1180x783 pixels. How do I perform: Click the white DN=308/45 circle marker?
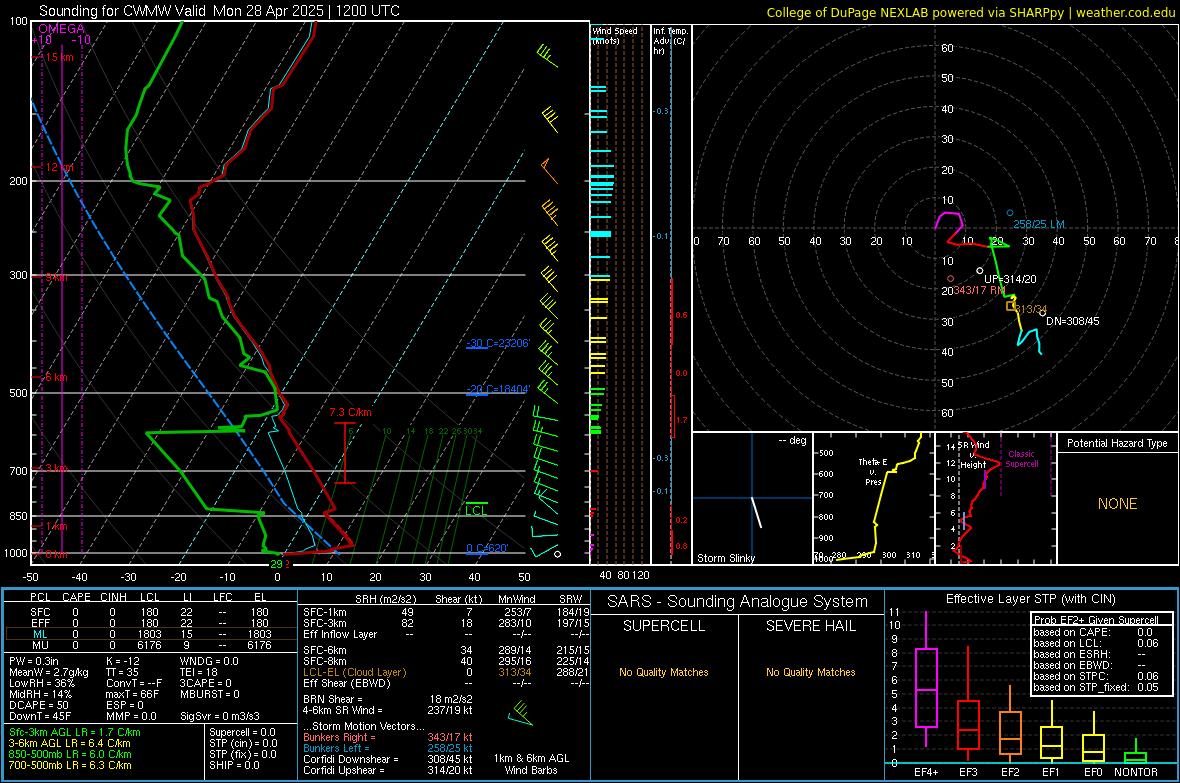pyautogui.click(x=1042, y=313)
